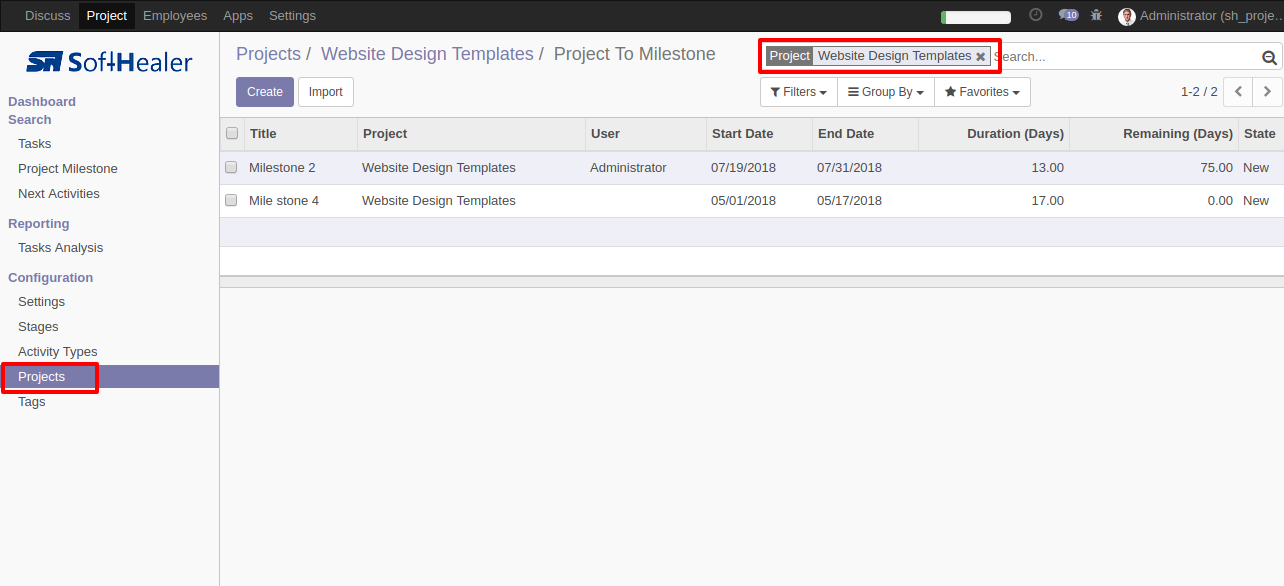This screenshot has width=1284, height=586.
Task: Open the conversations chat icon
Action: coord(1068,15)
